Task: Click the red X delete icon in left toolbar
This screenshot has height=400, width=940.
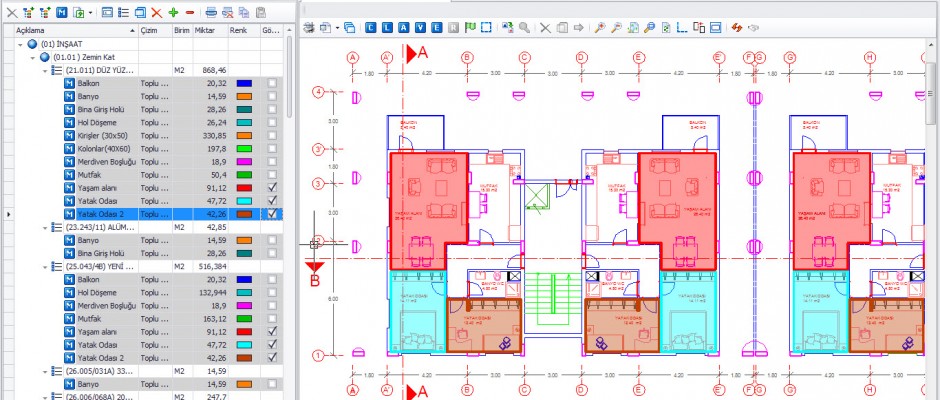Action: (x=156, y=13)
